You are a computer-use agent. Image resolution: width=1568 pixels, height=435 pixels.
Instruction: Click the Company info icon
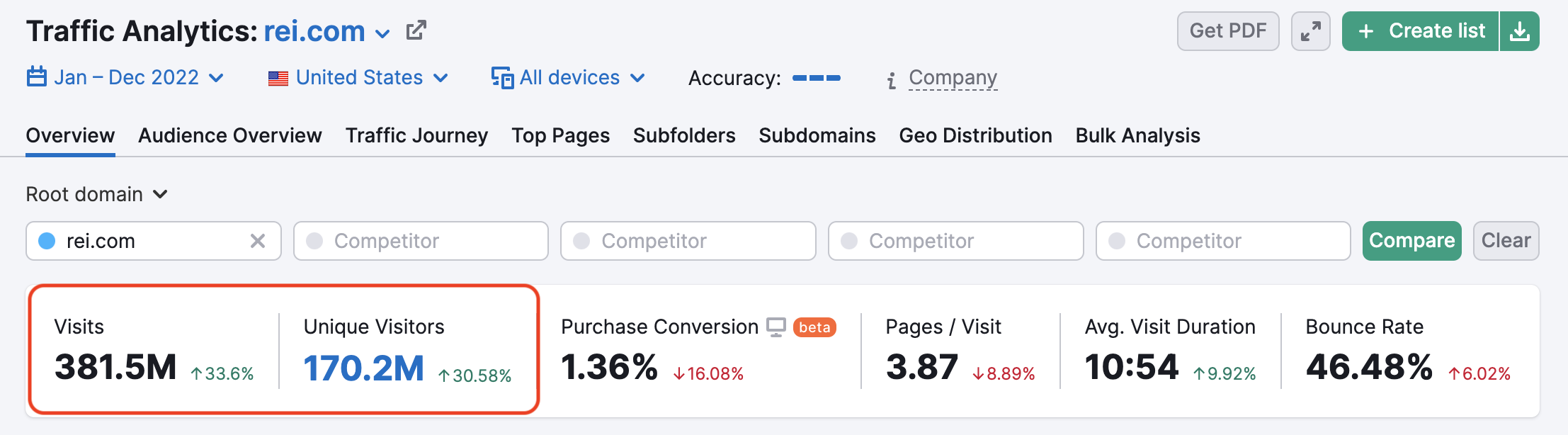892,80
